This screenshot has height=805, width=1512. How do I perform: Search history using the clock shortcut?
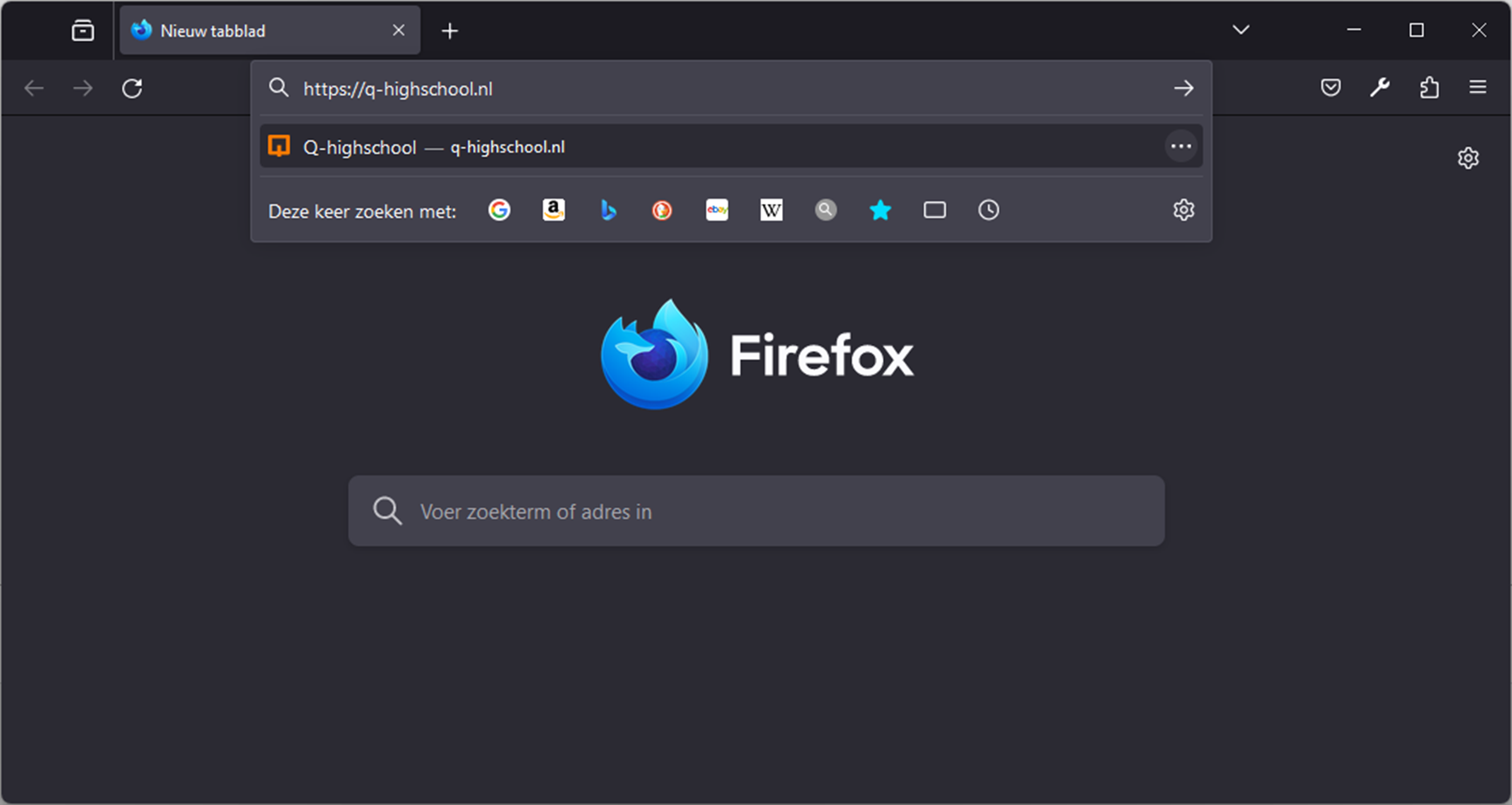[x=989, y=210]
